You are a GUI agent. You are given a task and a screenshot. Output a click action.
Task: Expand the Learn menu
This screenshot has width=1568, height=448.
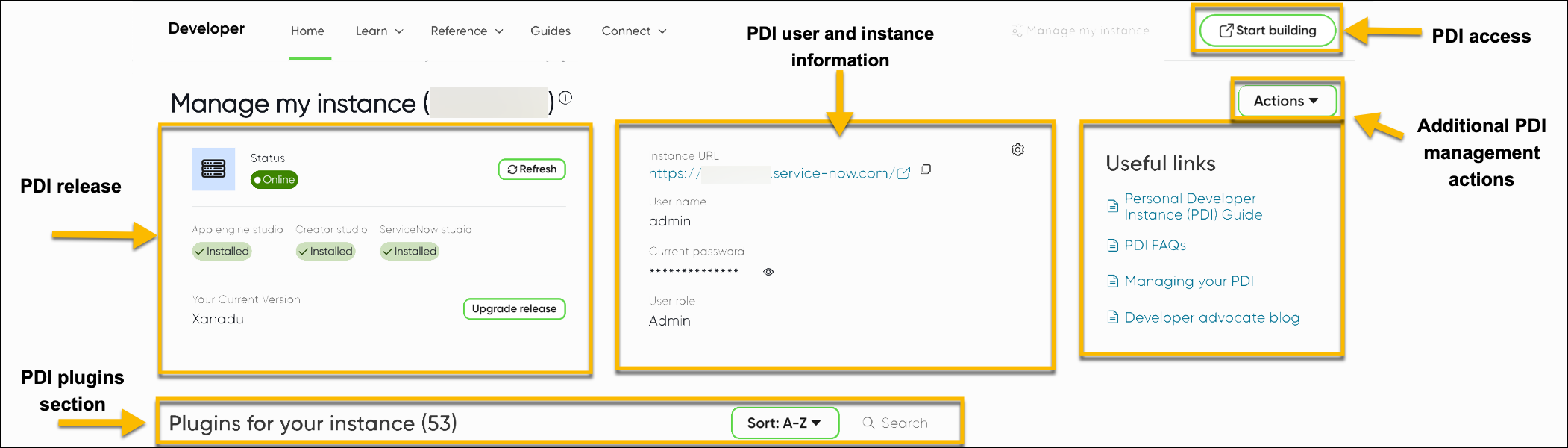pos(379,31)
